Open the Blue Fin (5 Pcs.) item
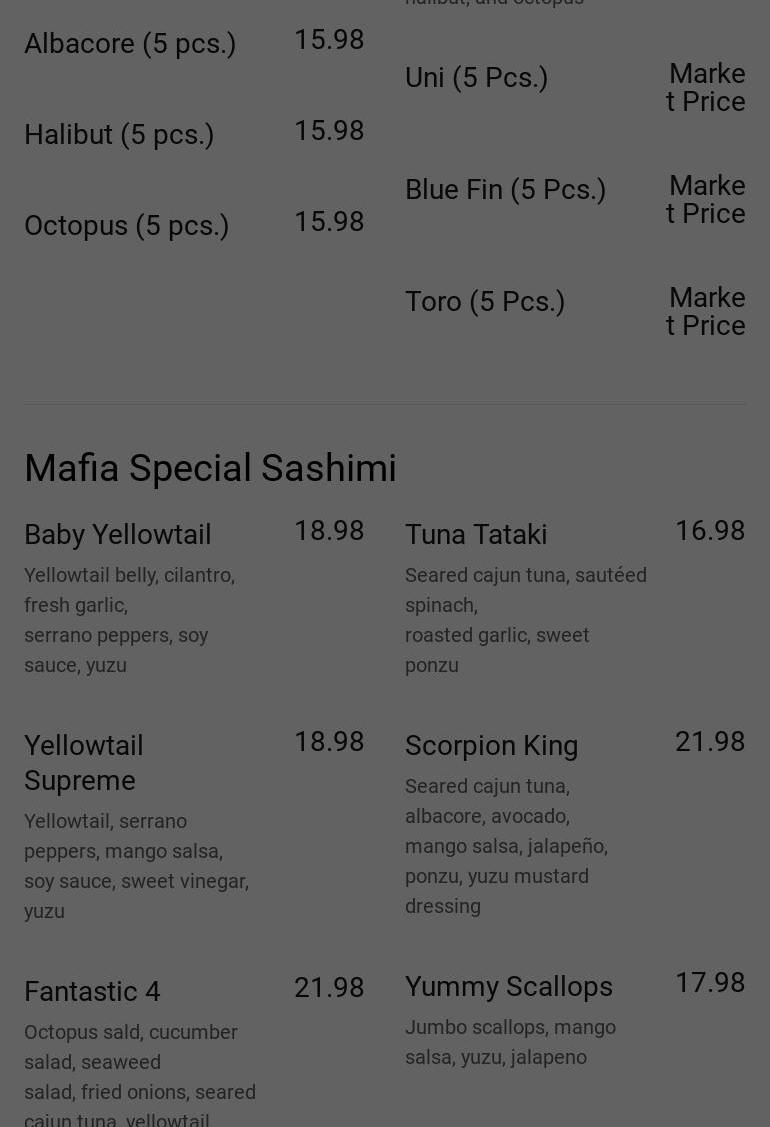 click(505, 190)
